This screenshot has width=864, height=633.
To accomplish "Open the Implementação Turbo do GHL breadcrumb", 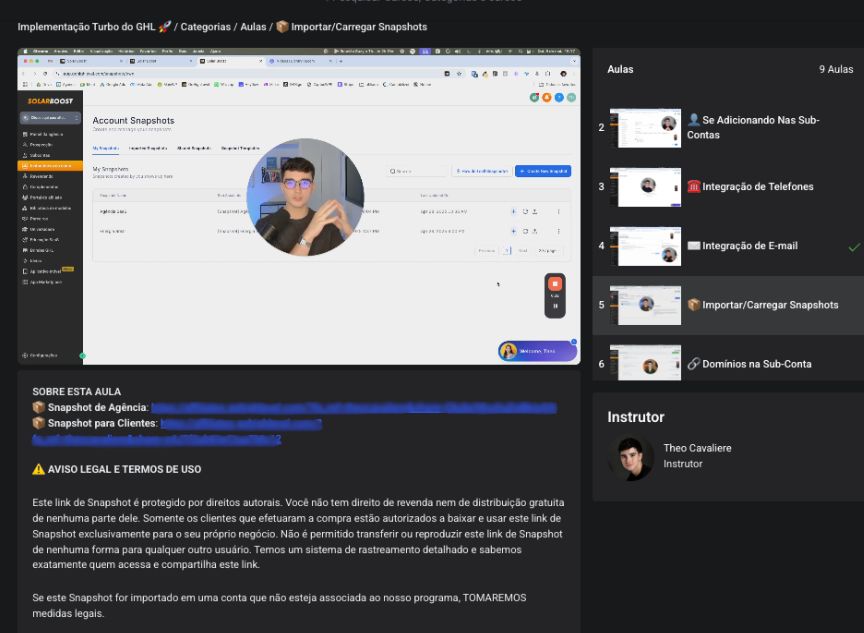I will coord(94,27).
